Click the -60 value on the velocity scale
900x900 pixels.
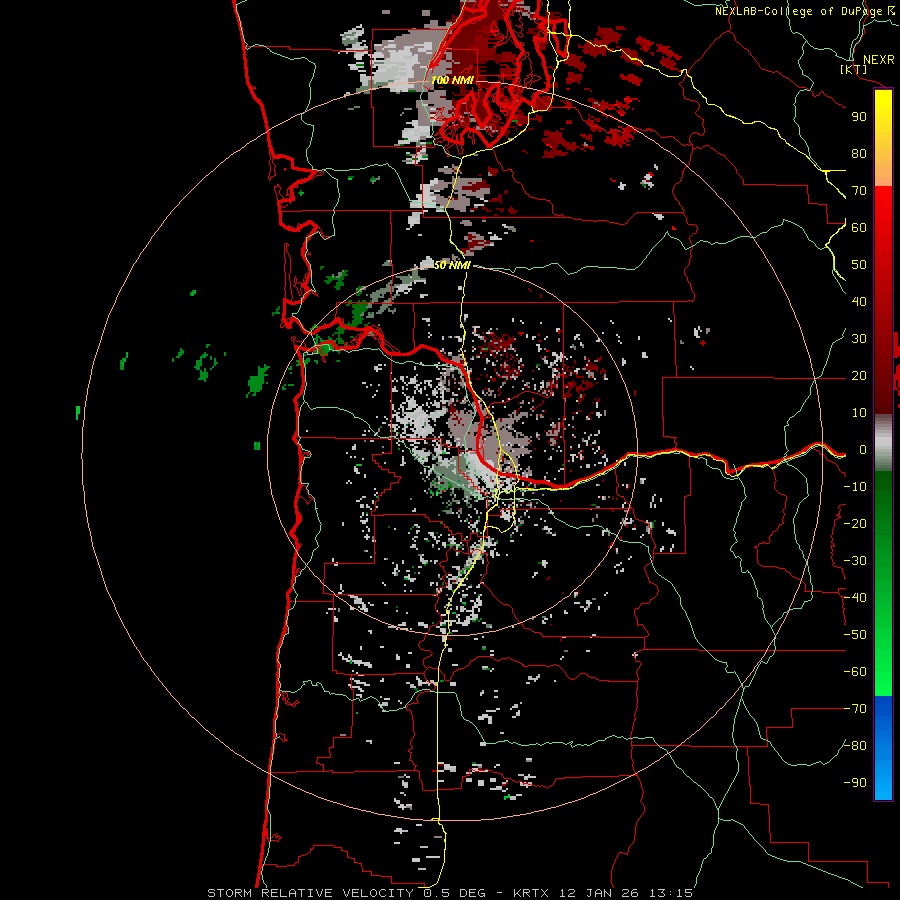855,672
